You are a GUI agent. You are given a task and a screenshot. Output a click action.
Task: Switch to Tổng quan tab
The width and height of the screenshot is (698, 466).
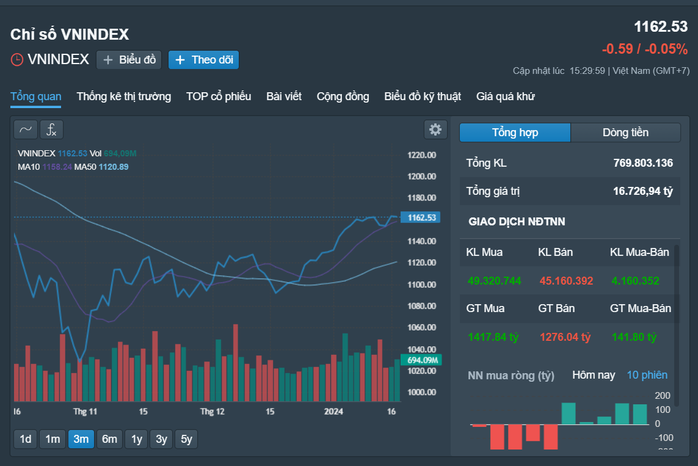point(36,97)
